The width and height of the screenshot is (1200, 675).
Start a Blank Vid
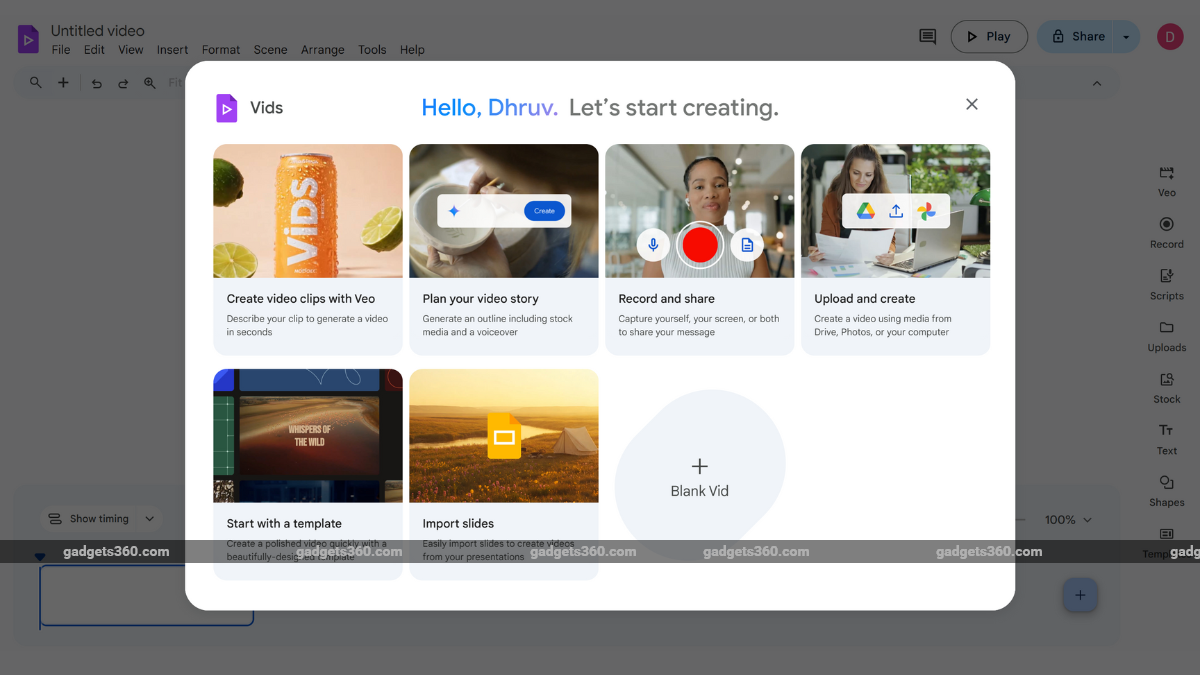700,476
